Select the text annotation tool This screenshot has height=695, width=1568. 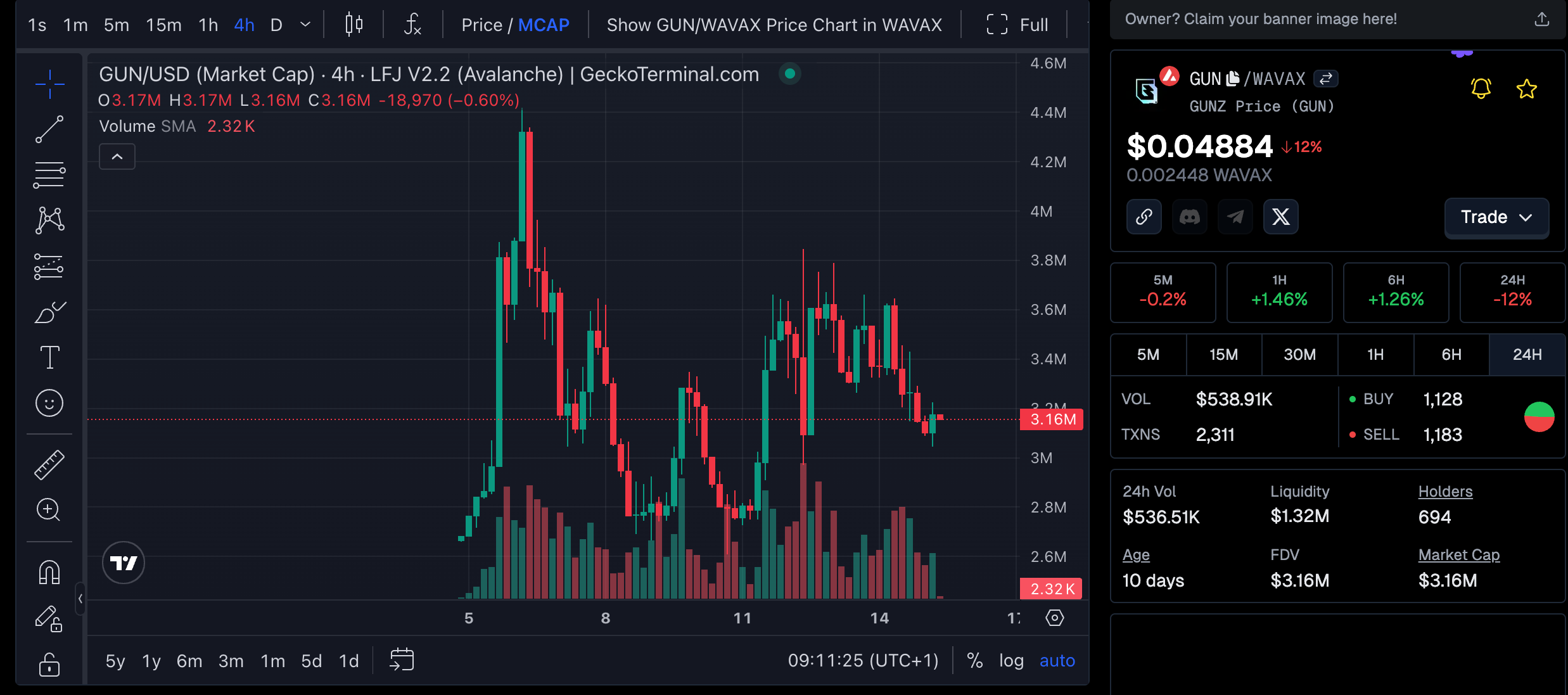[x=49, y=357]
